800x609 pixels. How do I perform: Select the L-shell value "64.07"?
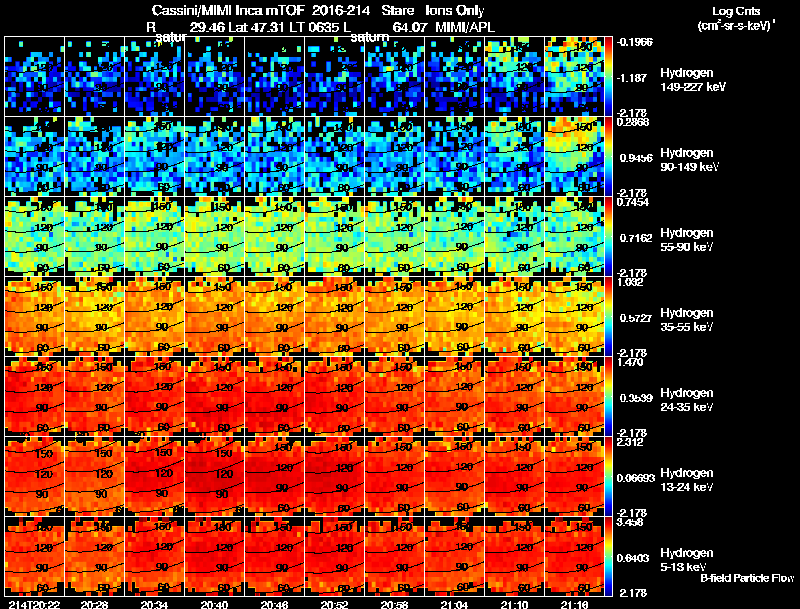pyautogui.click(x=410, y=28)
